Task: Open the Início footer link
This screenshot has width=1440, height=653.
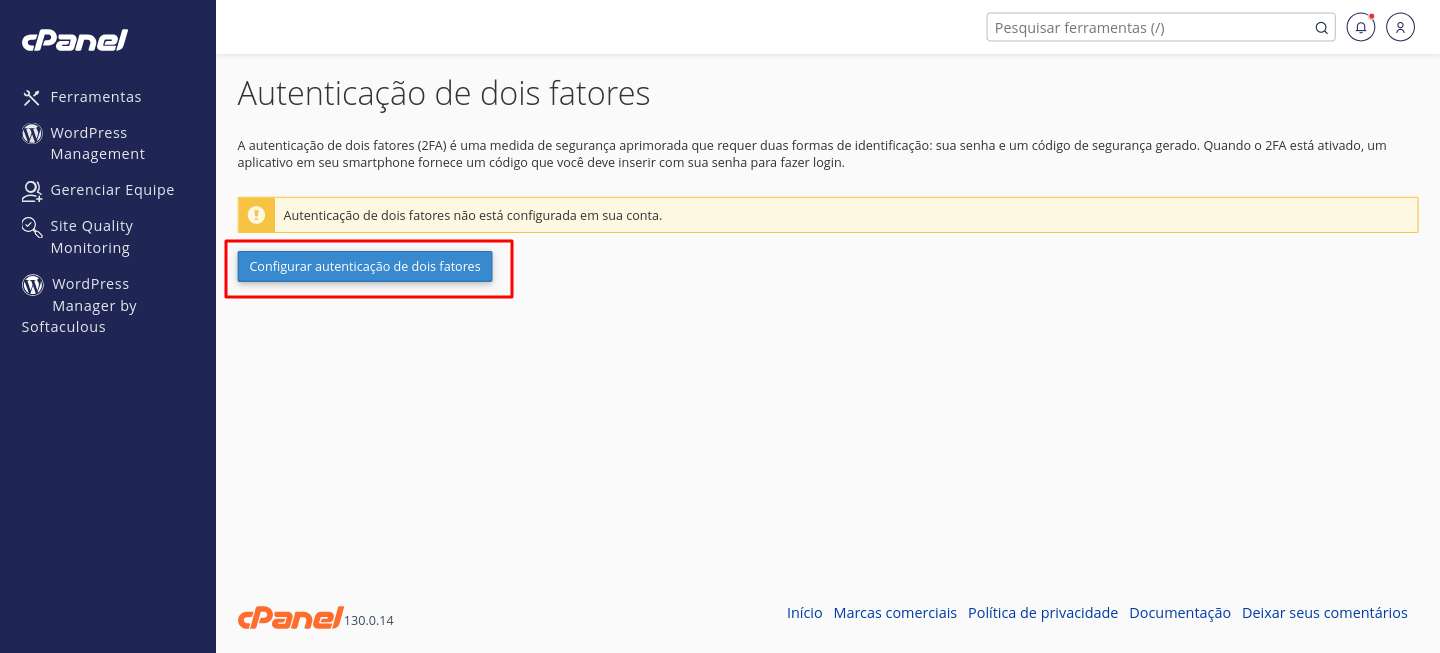Action: (x=804, y=613)
